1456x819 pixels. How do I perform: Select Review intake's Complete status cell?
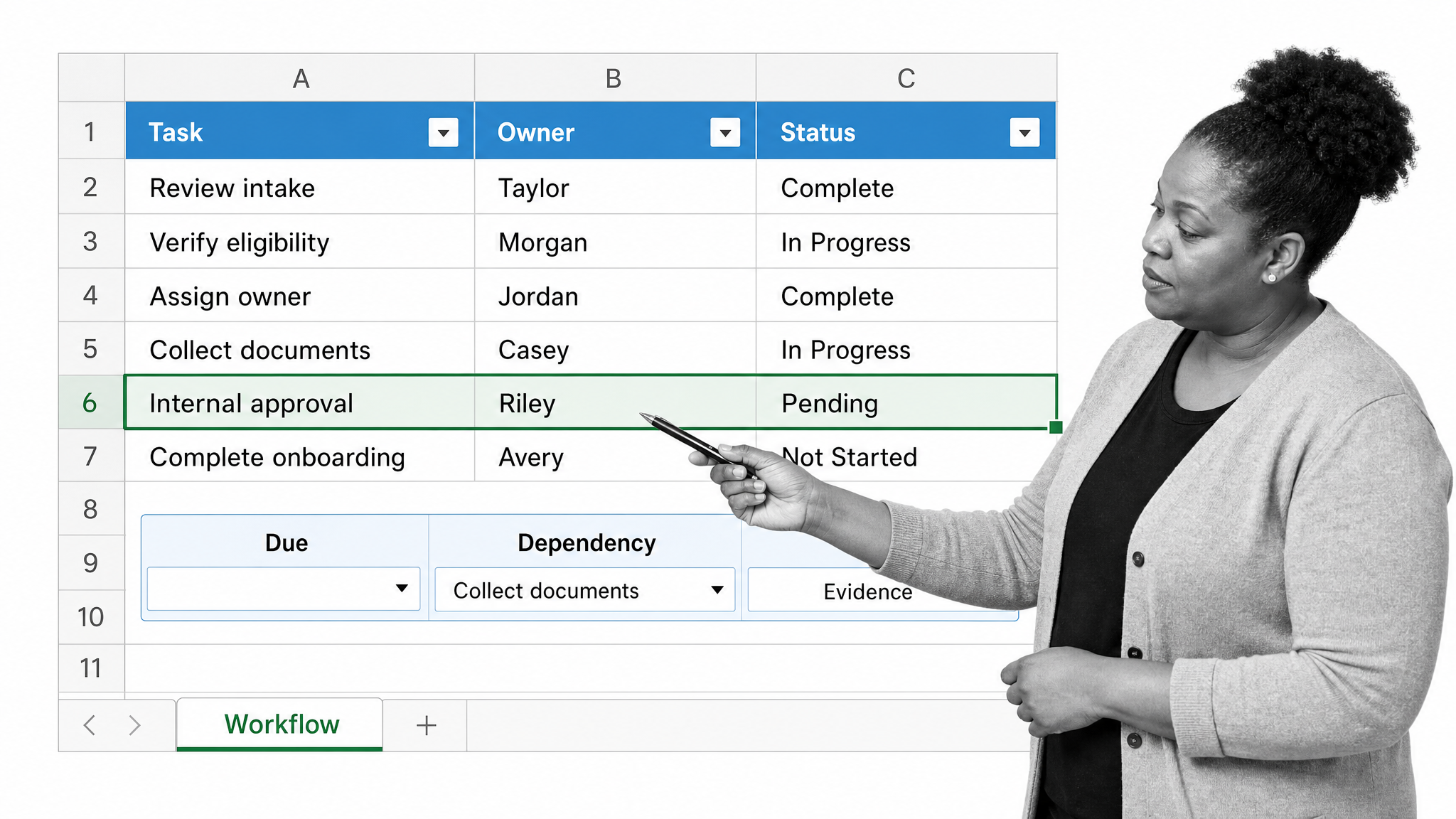point(906,187)
